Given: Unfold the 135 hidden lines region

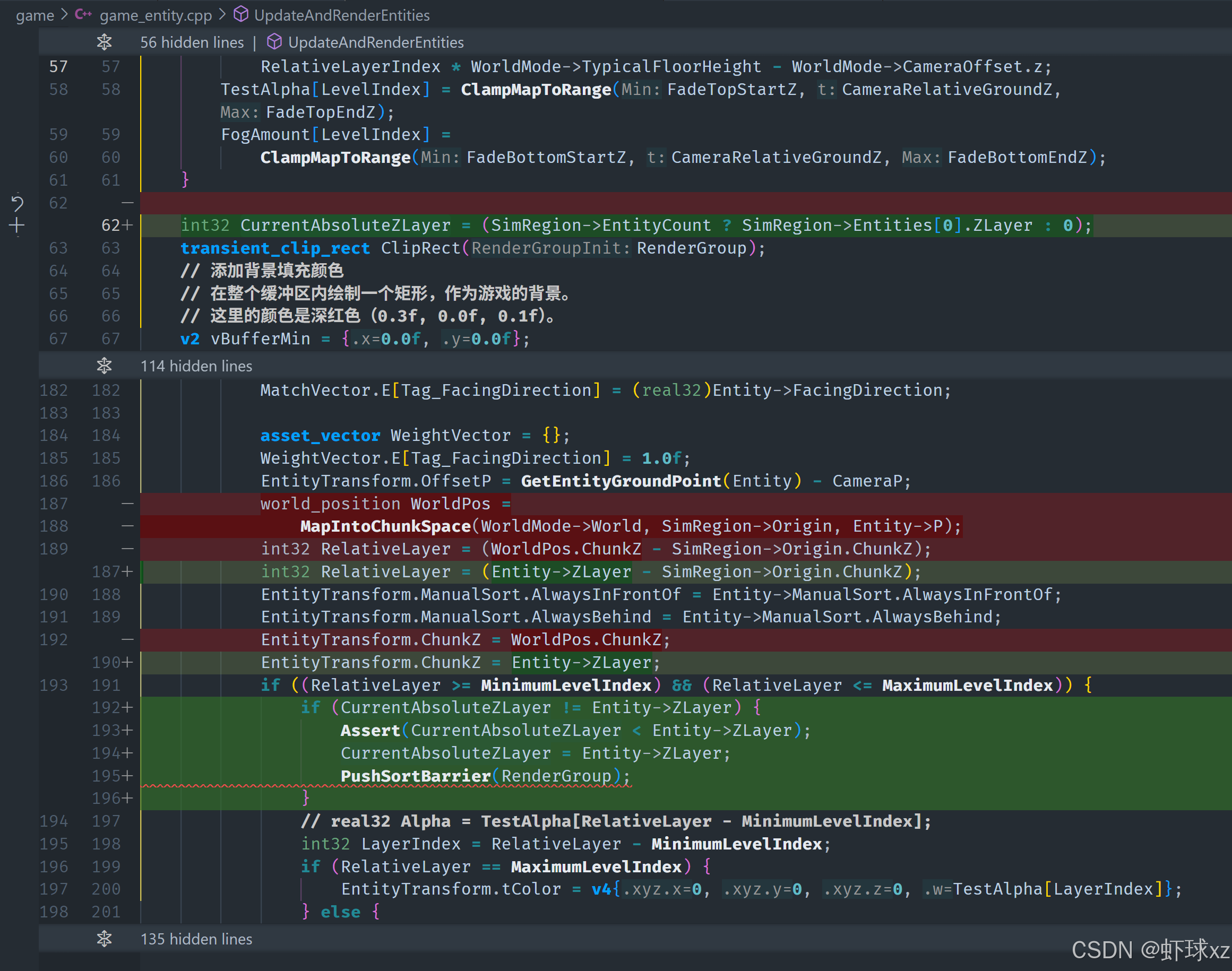Looking at the screenshot, I should point(104,939).
